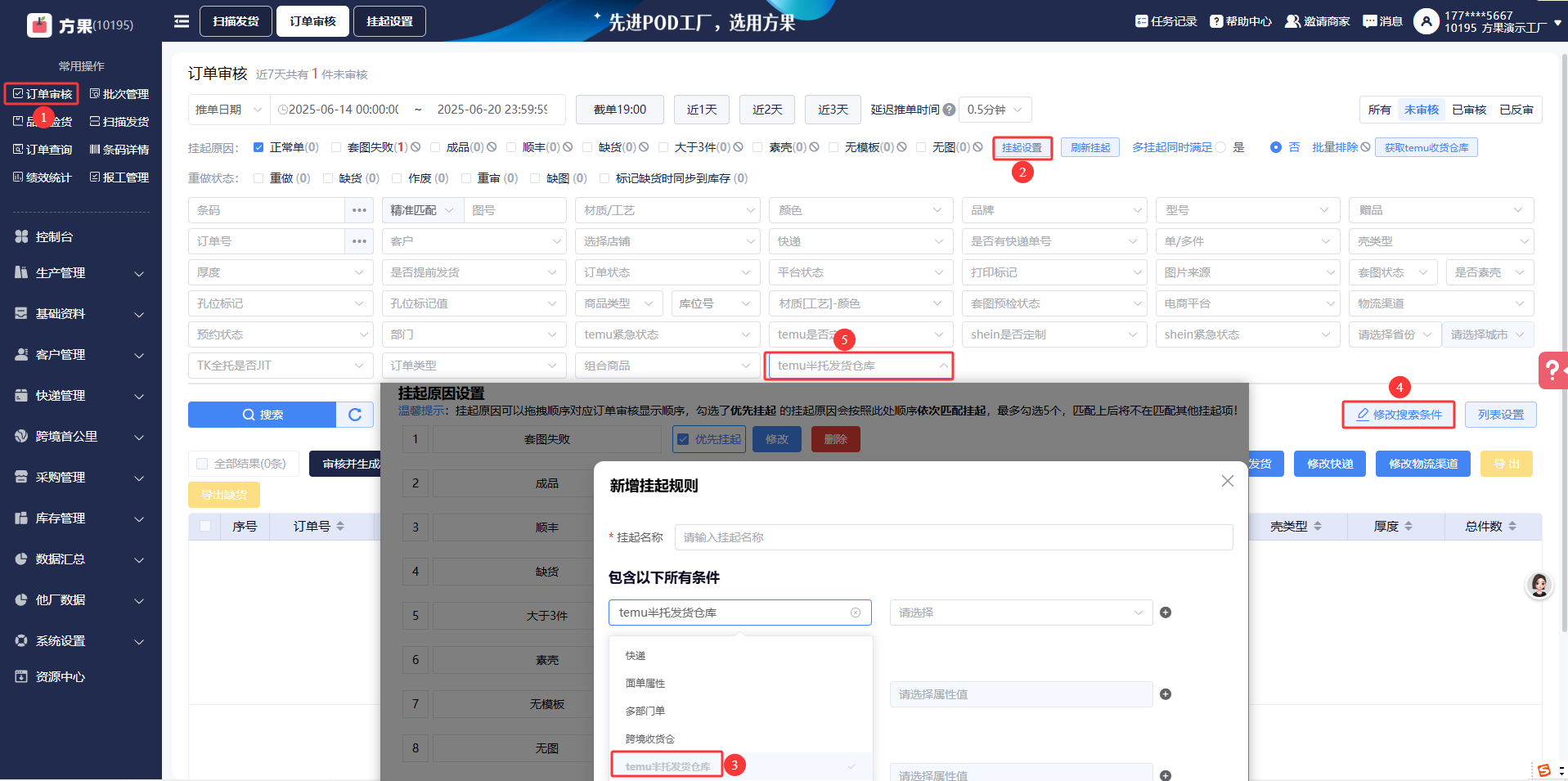Viewport: 1568px width, 781px height.
Task: Focus the 挂起名称 input field
Action: [x=954, y=537]
